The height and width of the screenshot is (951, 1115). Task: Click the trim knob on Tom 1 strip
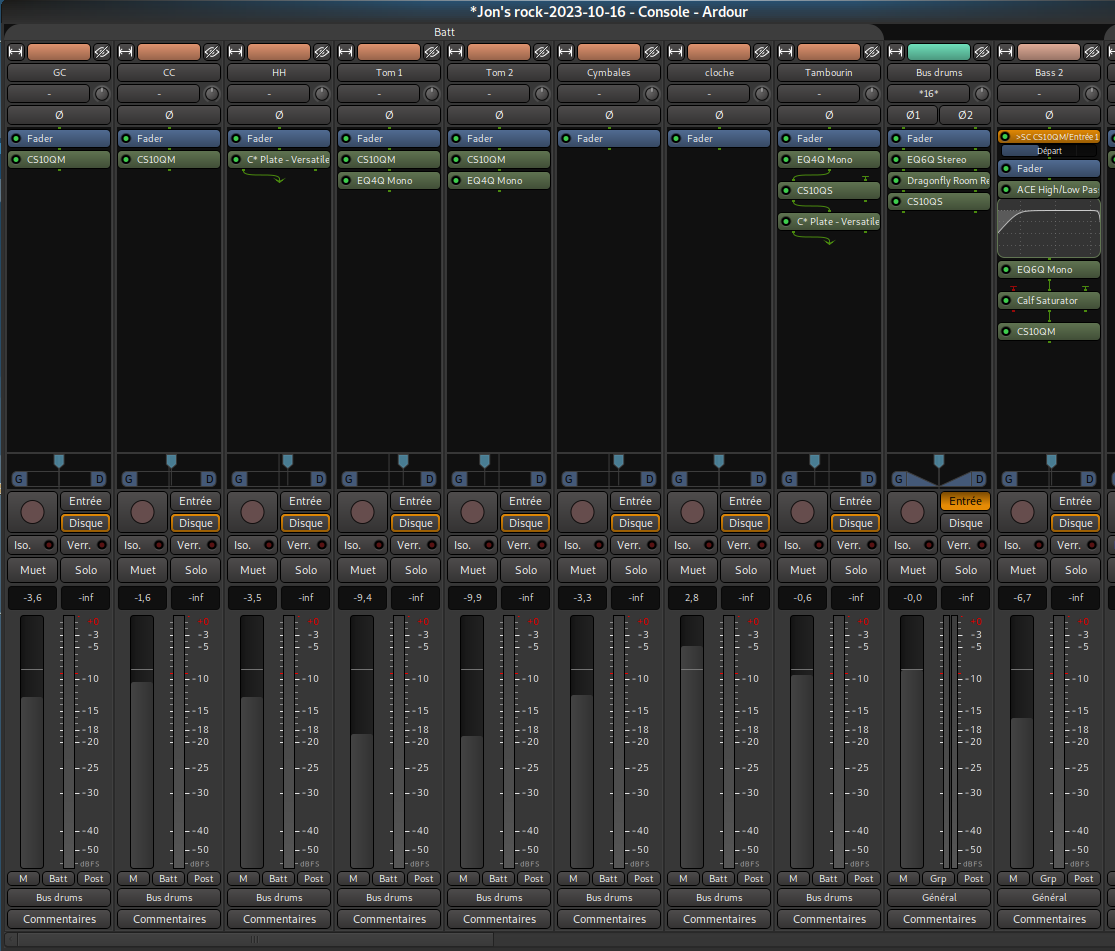point(432,93)
